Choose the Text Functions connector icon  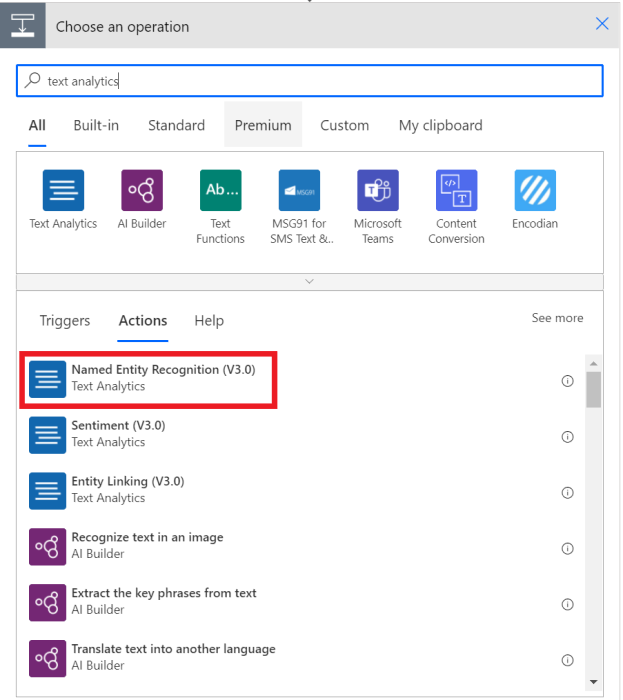coord(221,190)
